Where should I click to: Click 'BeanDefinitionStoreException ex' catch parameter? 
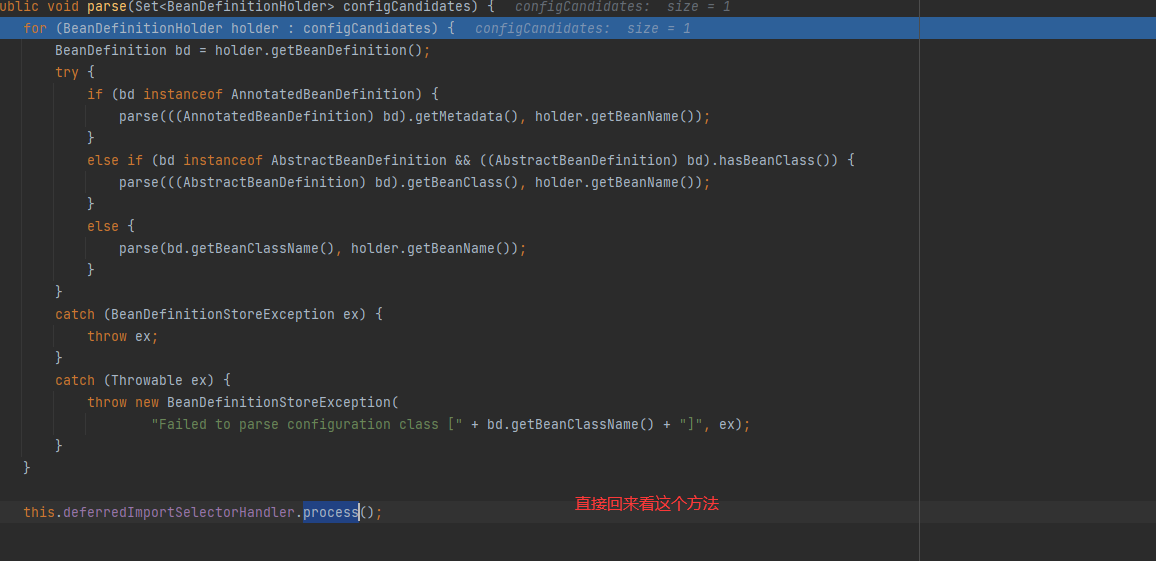[x=234, y=314]
